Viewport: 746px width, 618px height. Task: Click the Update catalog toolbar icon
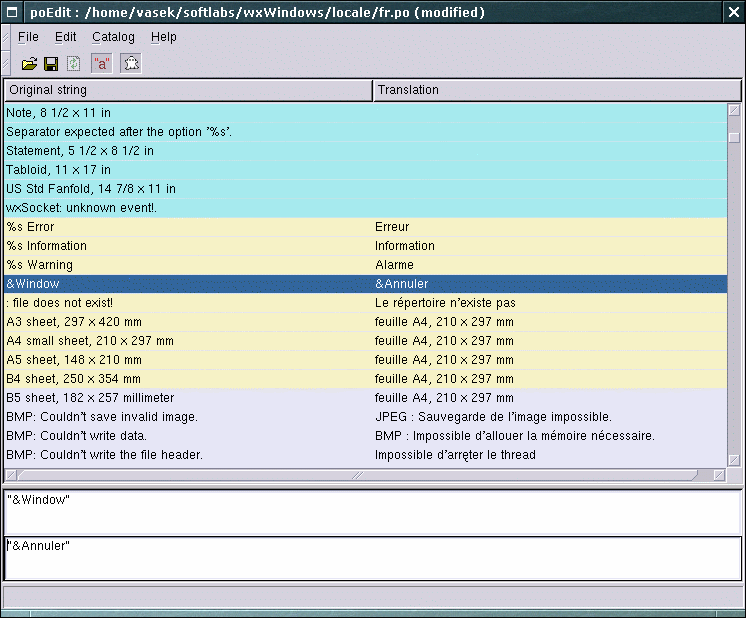tap(73, 64)
